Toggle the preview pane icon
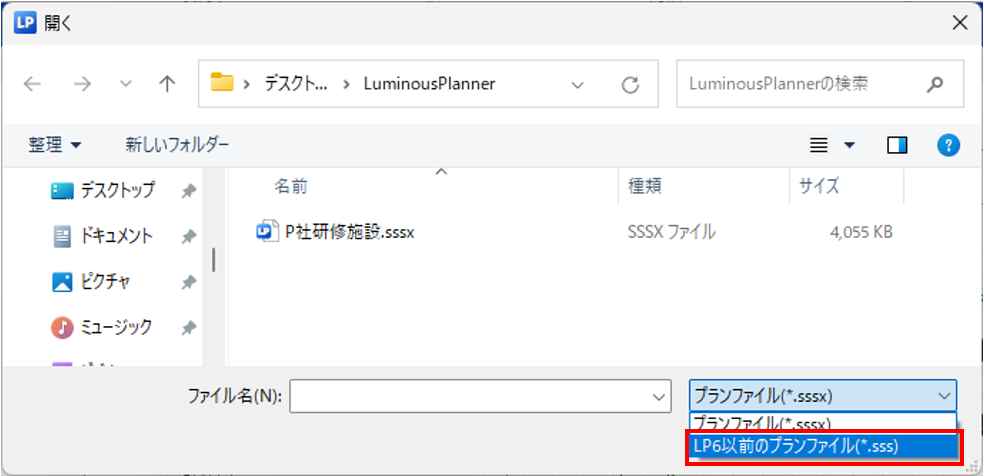 [x=897, y=145]
